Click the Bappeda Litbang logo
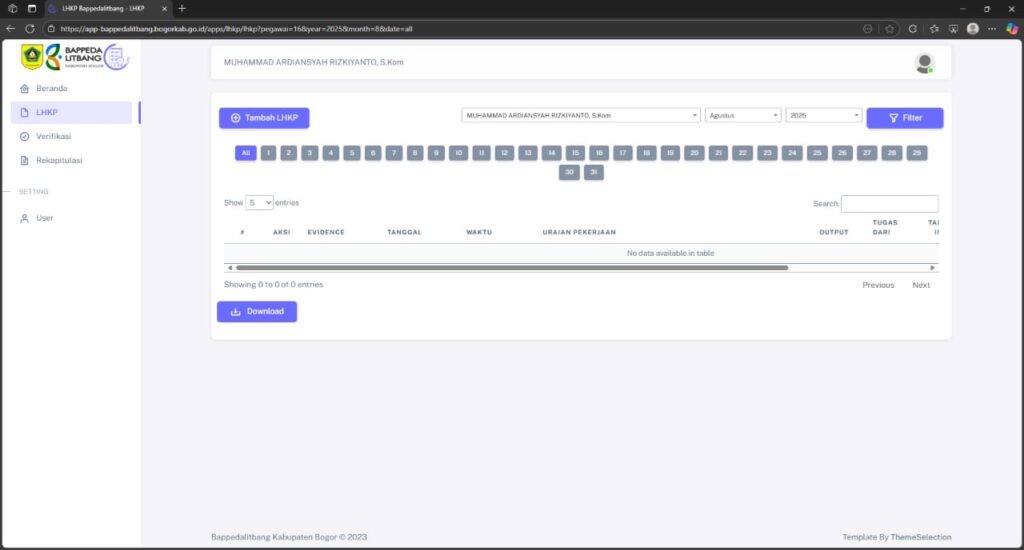 [x=75, y=57]
